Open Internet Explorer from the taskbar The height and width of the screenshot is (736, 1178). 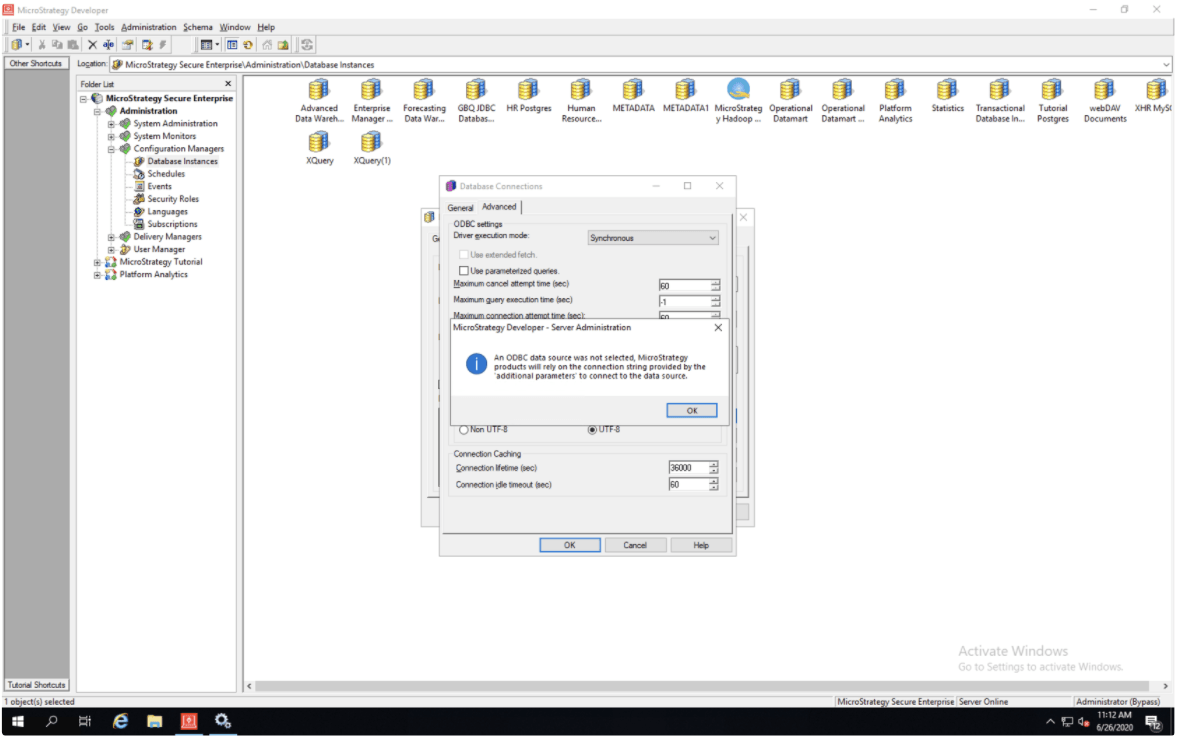(x=121, y=720)
